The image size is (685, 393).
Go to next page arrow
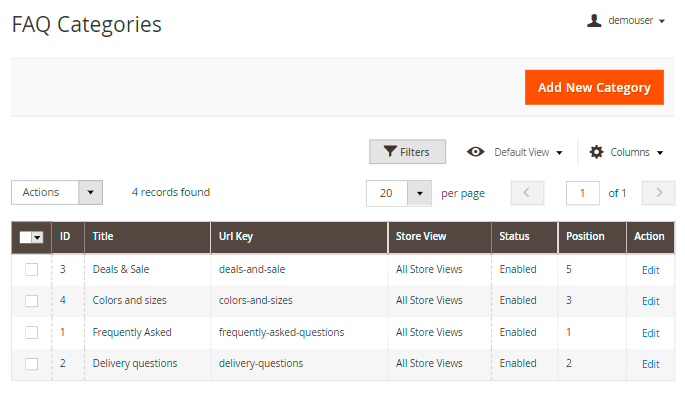click(x=658, y=193)
